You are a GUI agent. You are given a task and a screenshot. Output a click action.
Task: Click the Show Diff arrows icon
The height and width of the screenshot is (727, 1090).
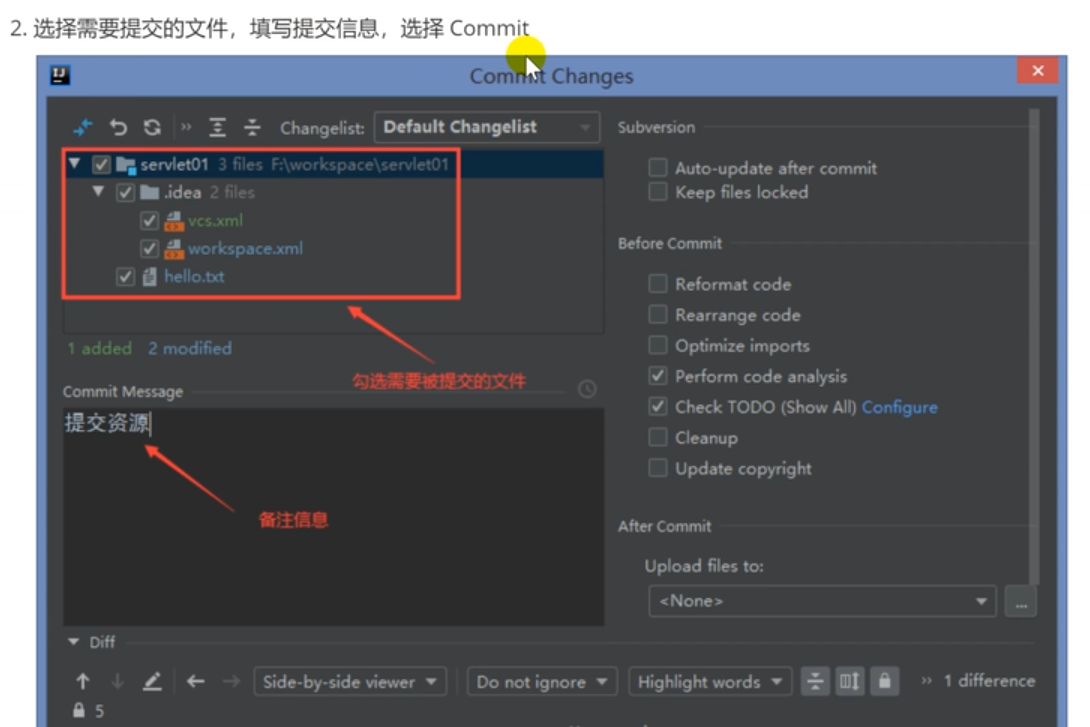click(x=83, y=127)
